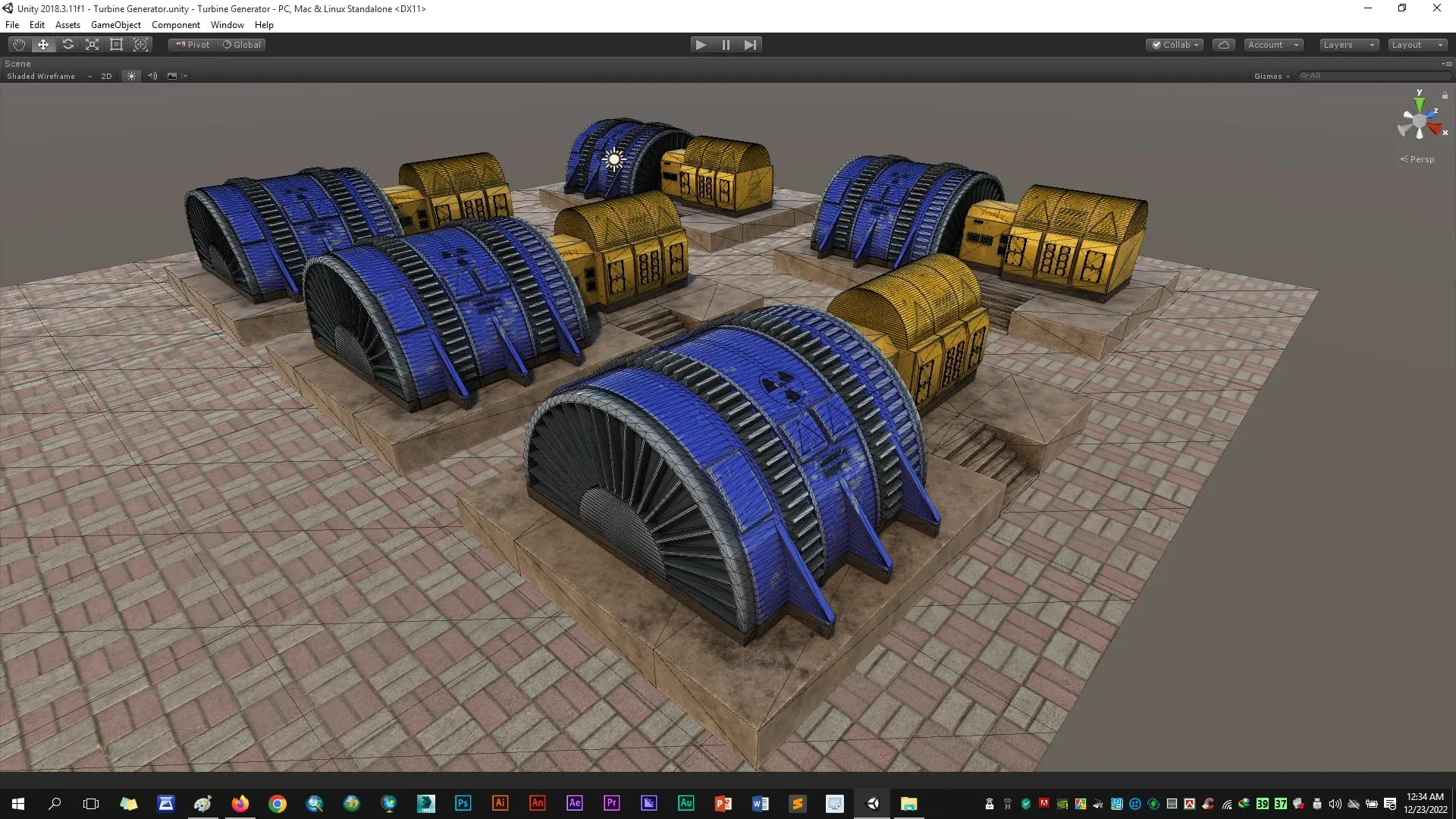
Task: Open the Account dropdown
Action: pyautogui.click(x=1273, y=45)
